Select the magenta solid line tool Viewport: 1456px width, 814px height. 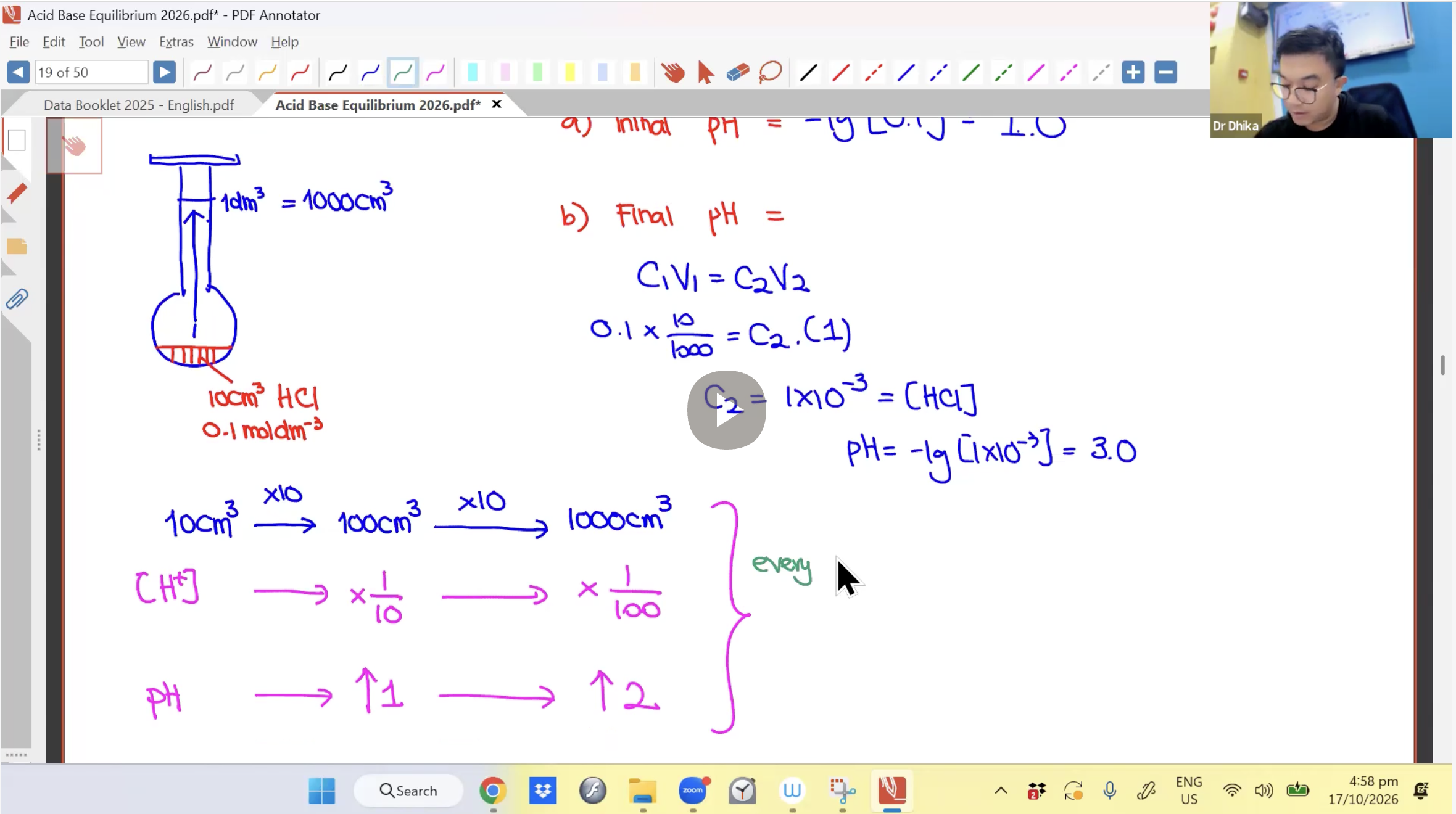(1036, 73)
